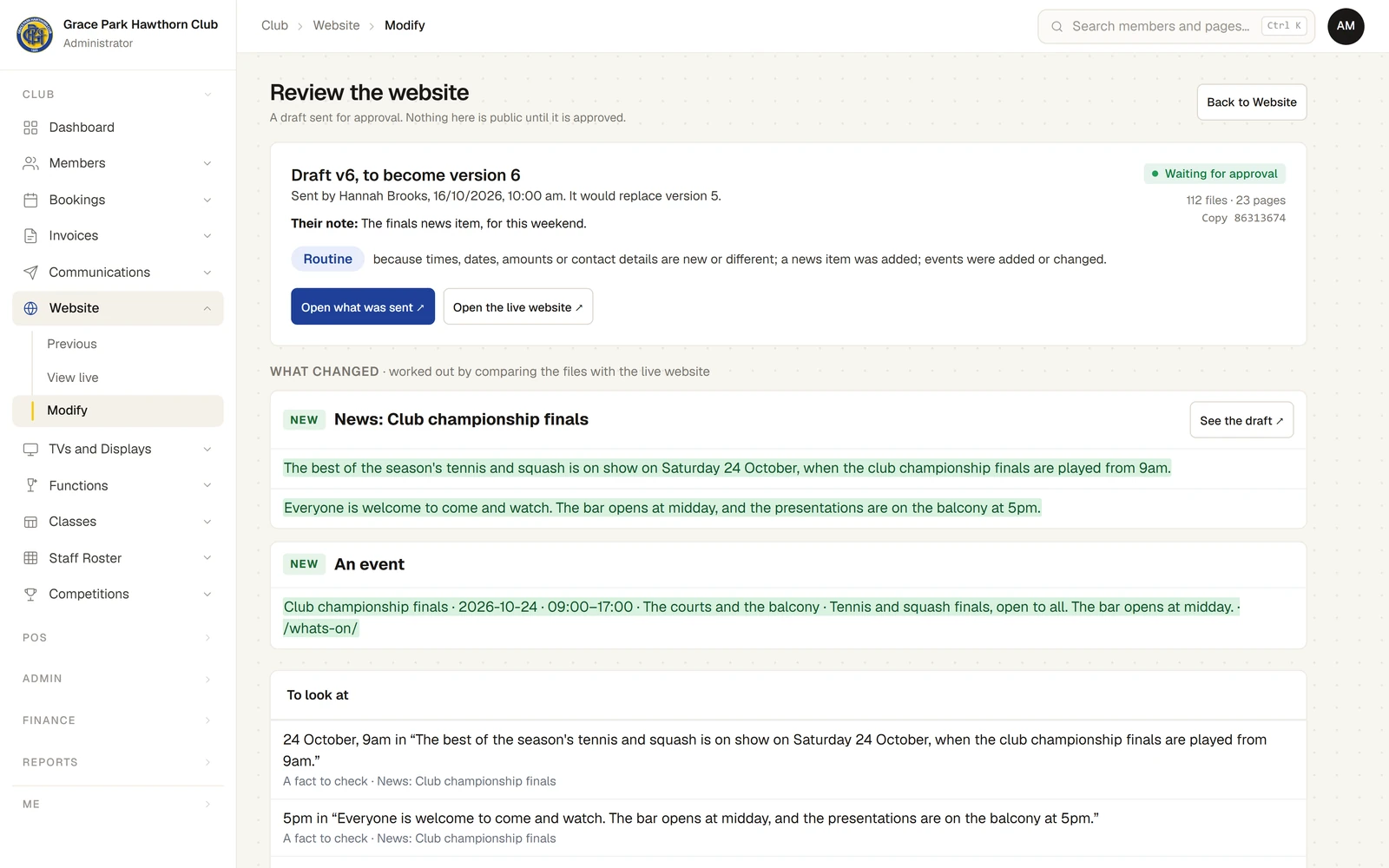Viewport: 1389px width, 868px height.
Task: Open Dashboard via its grid icon
Action: click(30, 128)
